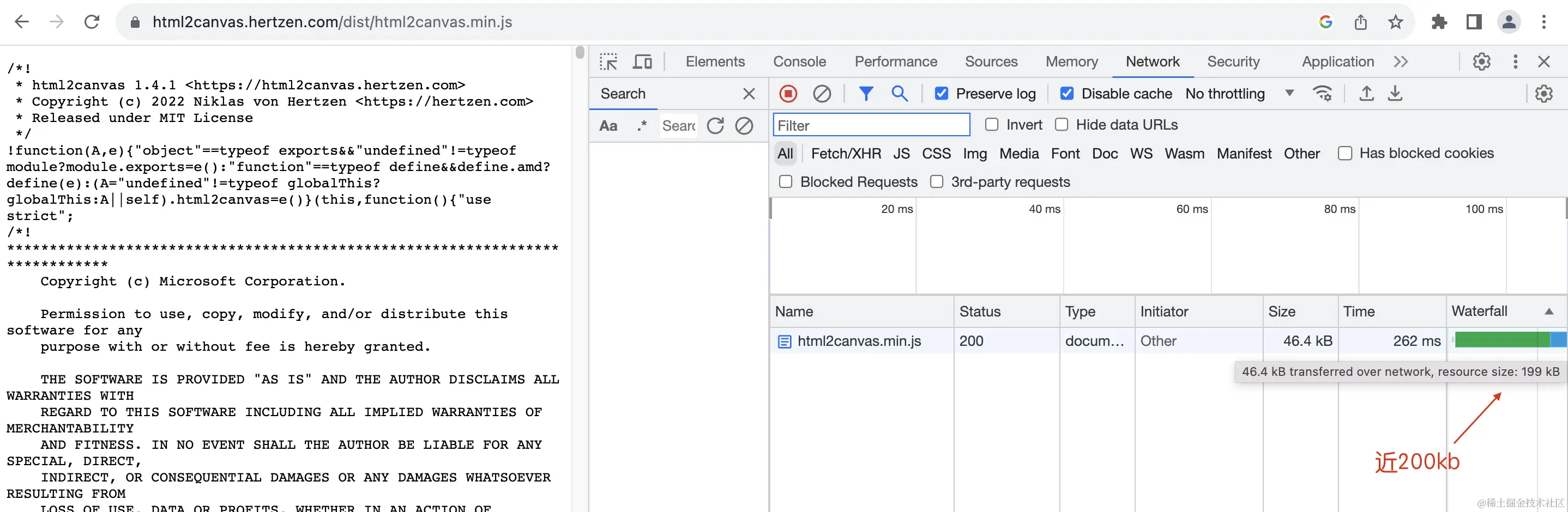Click the page vertical scrollbar thumb

click(x=580, y=52)
